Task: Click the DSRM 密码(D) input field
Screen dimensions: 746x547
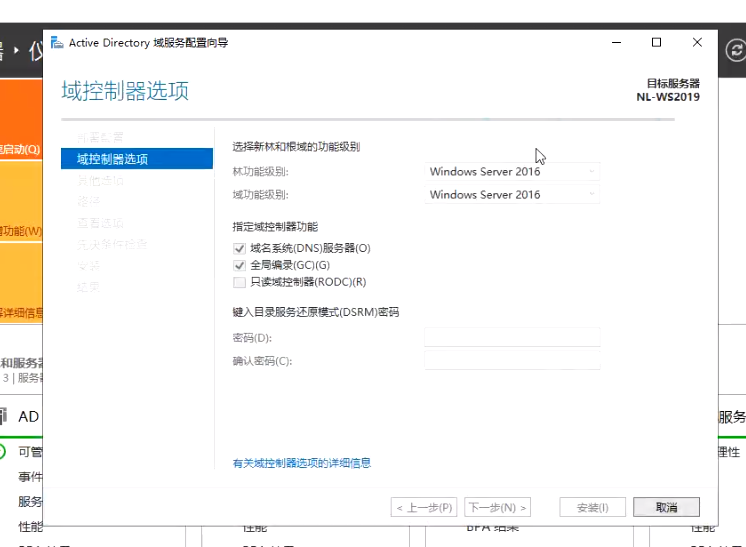Action: click(x=512, y=337)
